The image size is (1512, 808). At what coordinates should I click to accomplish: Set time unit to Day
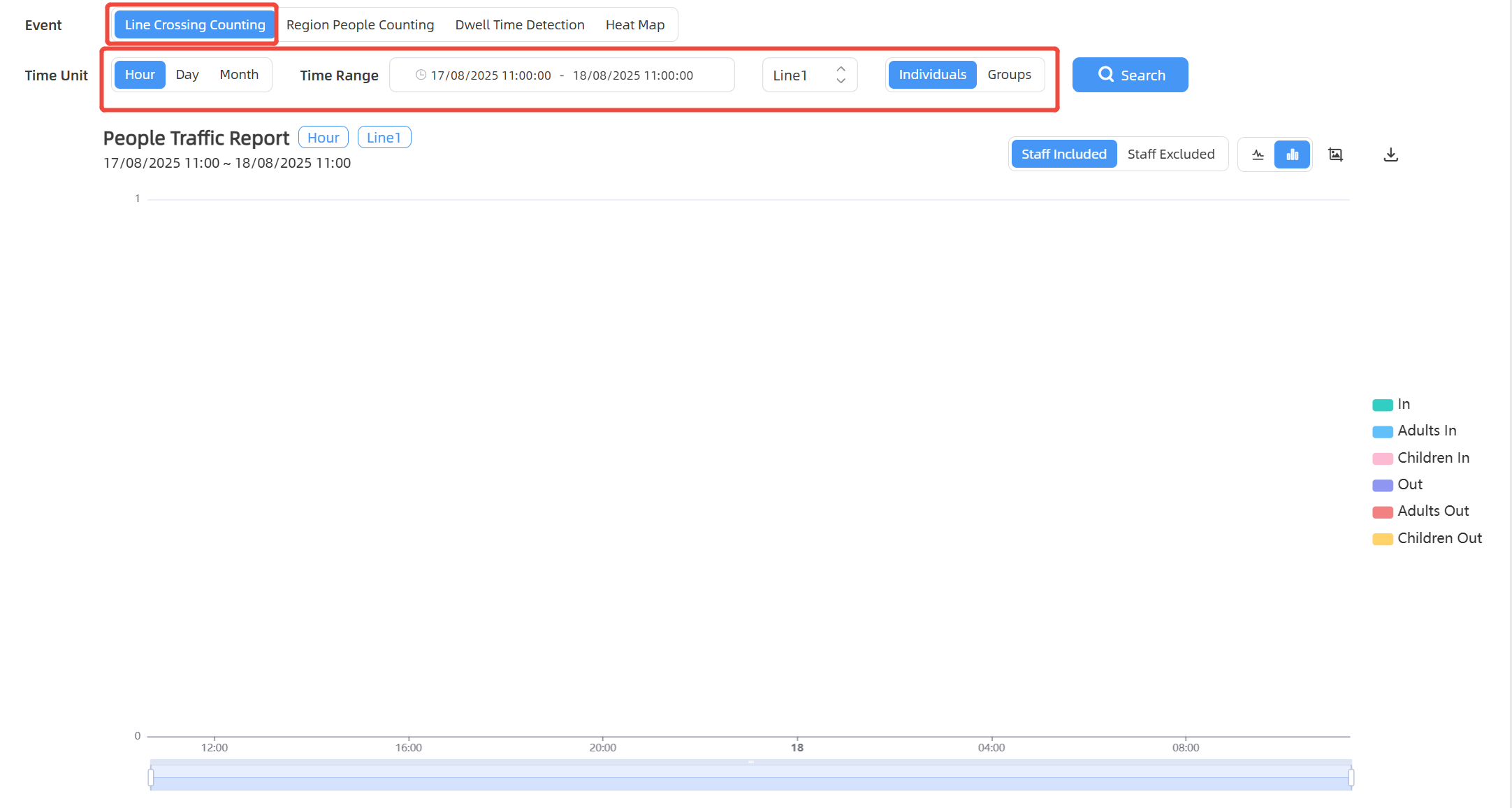click(x=187, y=75)
